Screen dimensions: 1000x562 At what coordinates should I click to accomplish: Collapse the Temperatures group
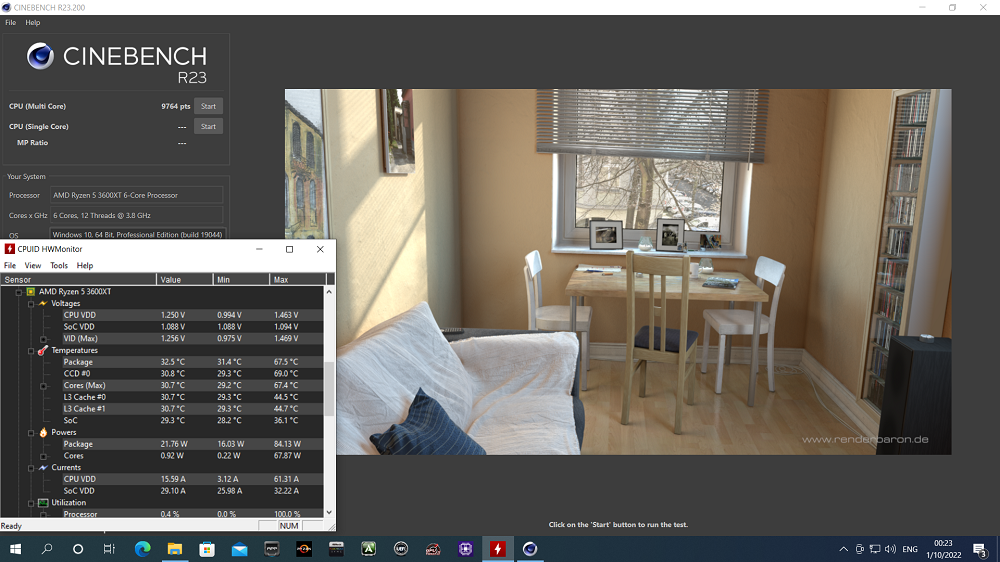click(31, 351)
